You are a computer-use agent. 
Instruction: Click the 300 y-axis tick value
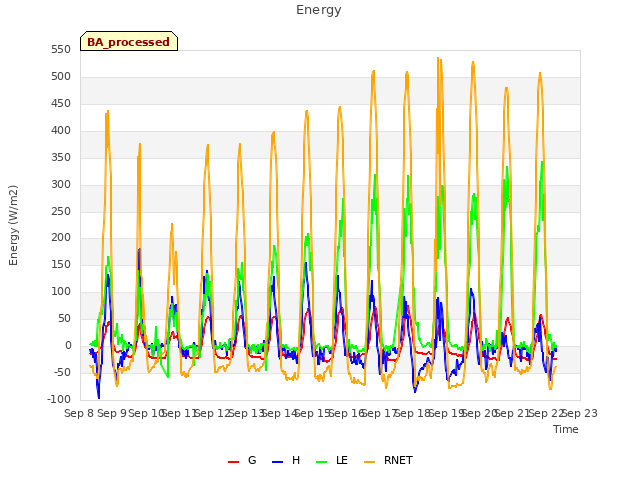click(x=61, y=184)
